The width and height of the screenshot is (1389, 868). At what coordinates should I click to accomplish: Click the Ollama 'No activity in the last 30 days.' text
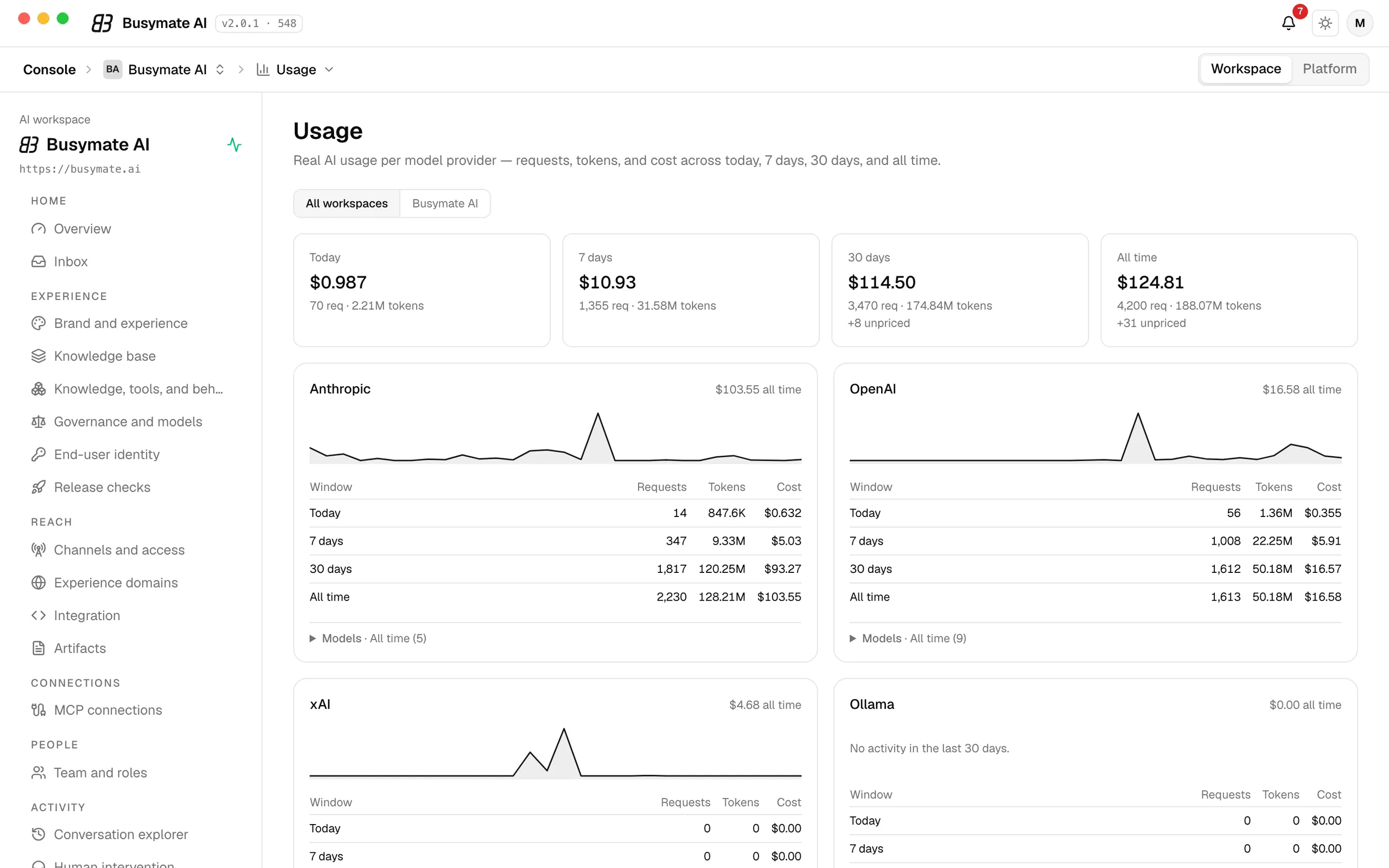point(929,748)
